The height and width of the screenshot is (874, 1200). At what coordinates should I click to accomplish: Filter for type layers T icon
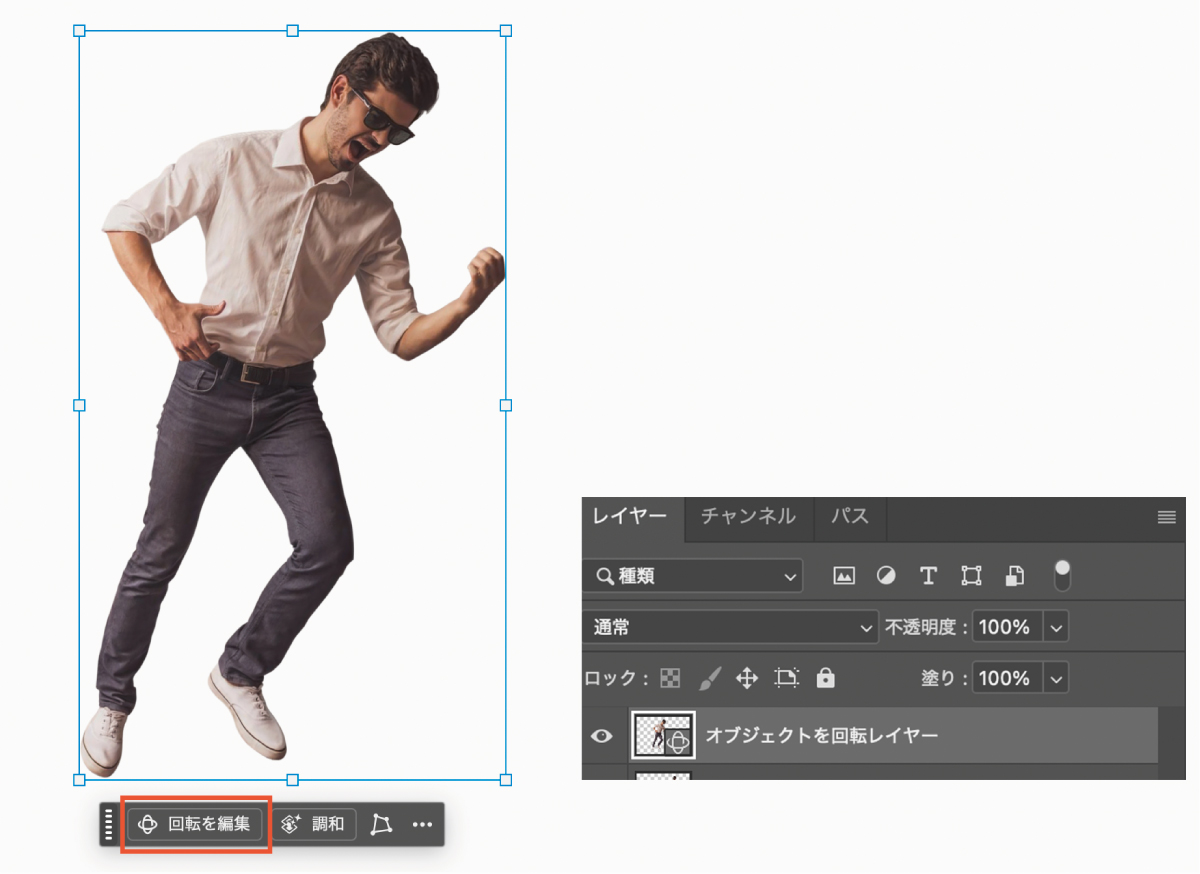coord(928,576)
